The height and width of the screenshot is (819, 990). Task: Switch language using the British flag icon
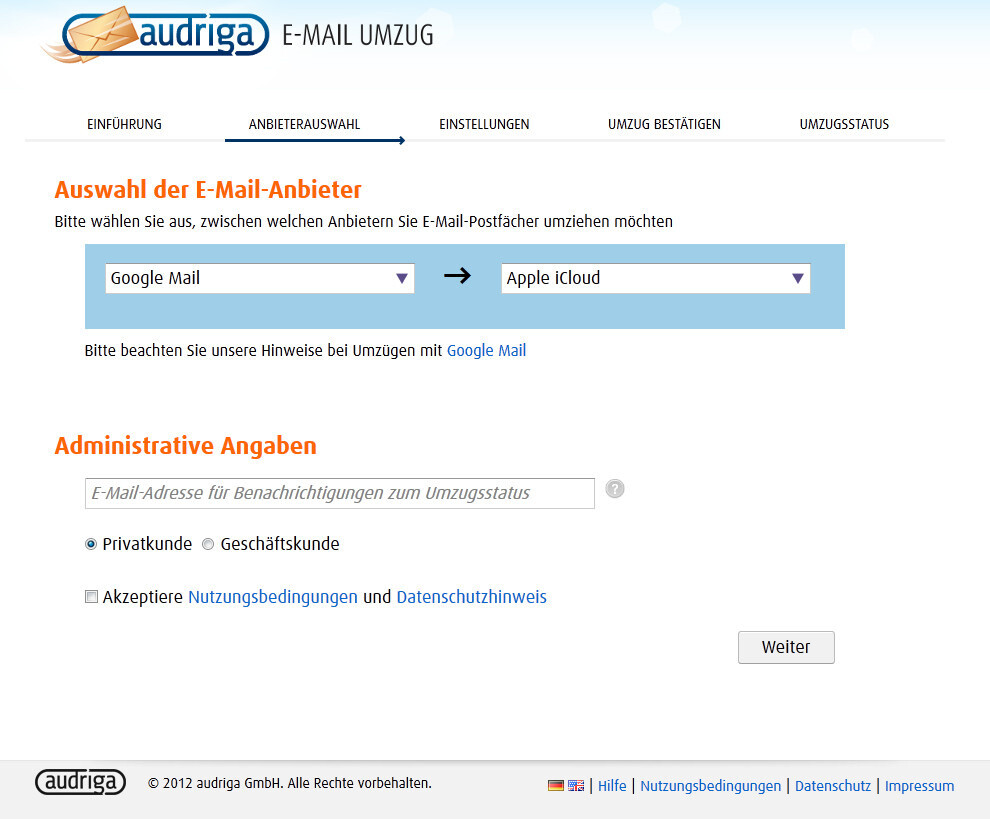tap(575, 785)
